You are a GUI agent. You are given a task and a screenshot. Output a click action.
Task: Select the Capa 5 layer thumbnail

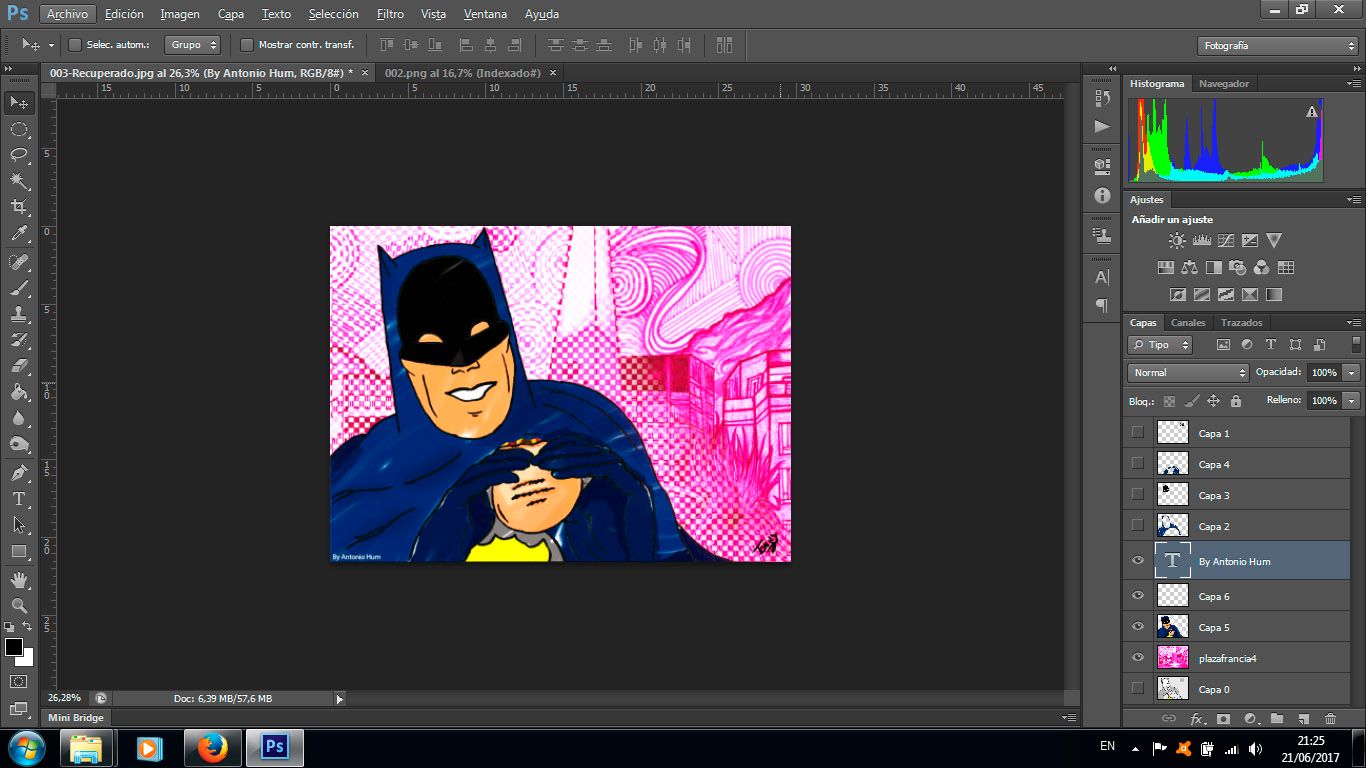(x=1172, y=627)
